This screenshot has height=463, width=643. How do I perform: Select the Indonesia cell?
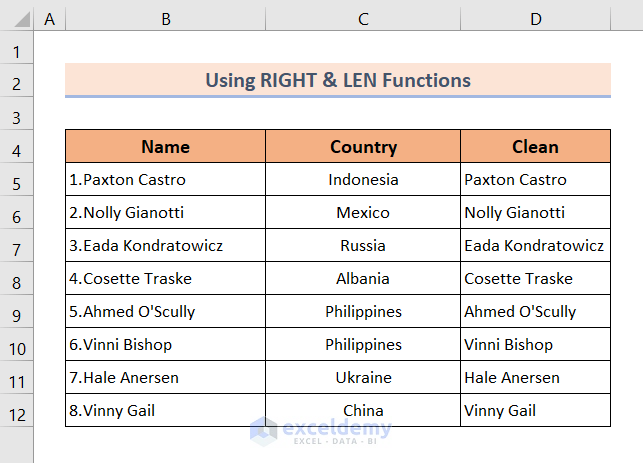click(363, 180)
